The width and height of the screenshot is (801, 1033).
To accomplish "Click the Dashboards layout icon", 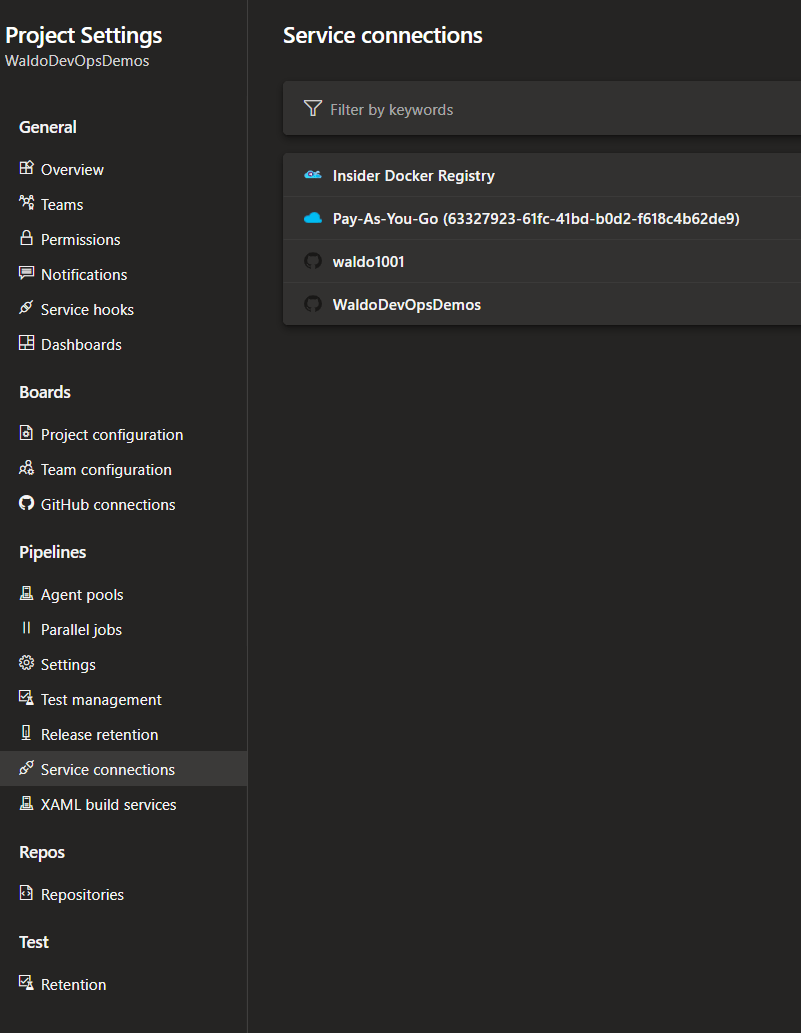I will click(x=26, y=343).
